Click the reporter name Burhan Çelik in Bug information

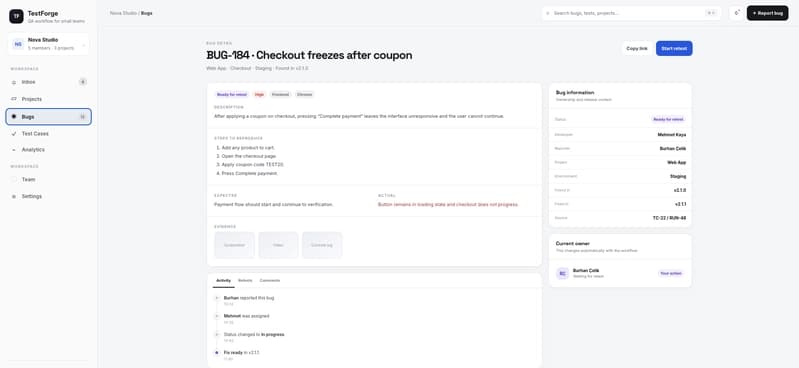[673, 149]
